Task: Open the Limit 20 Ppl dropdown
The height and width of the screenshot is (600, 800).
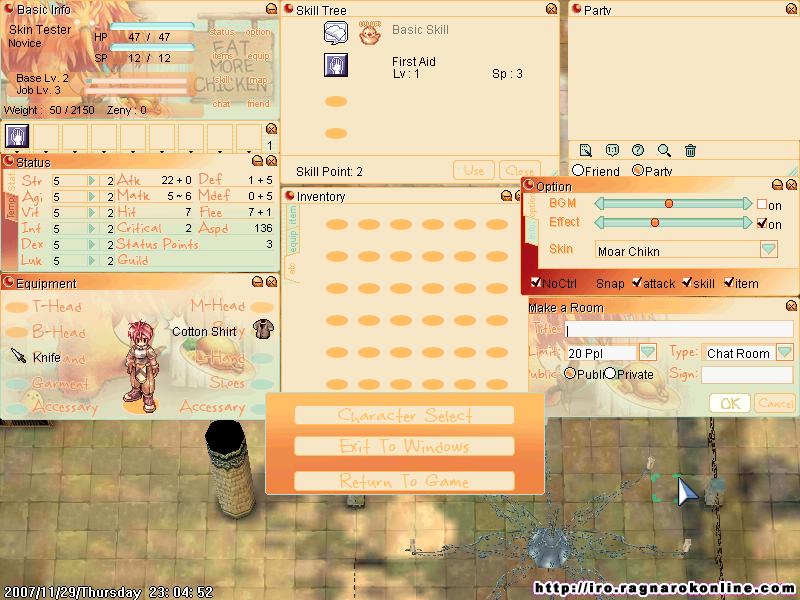Action: tap(647, 353)
